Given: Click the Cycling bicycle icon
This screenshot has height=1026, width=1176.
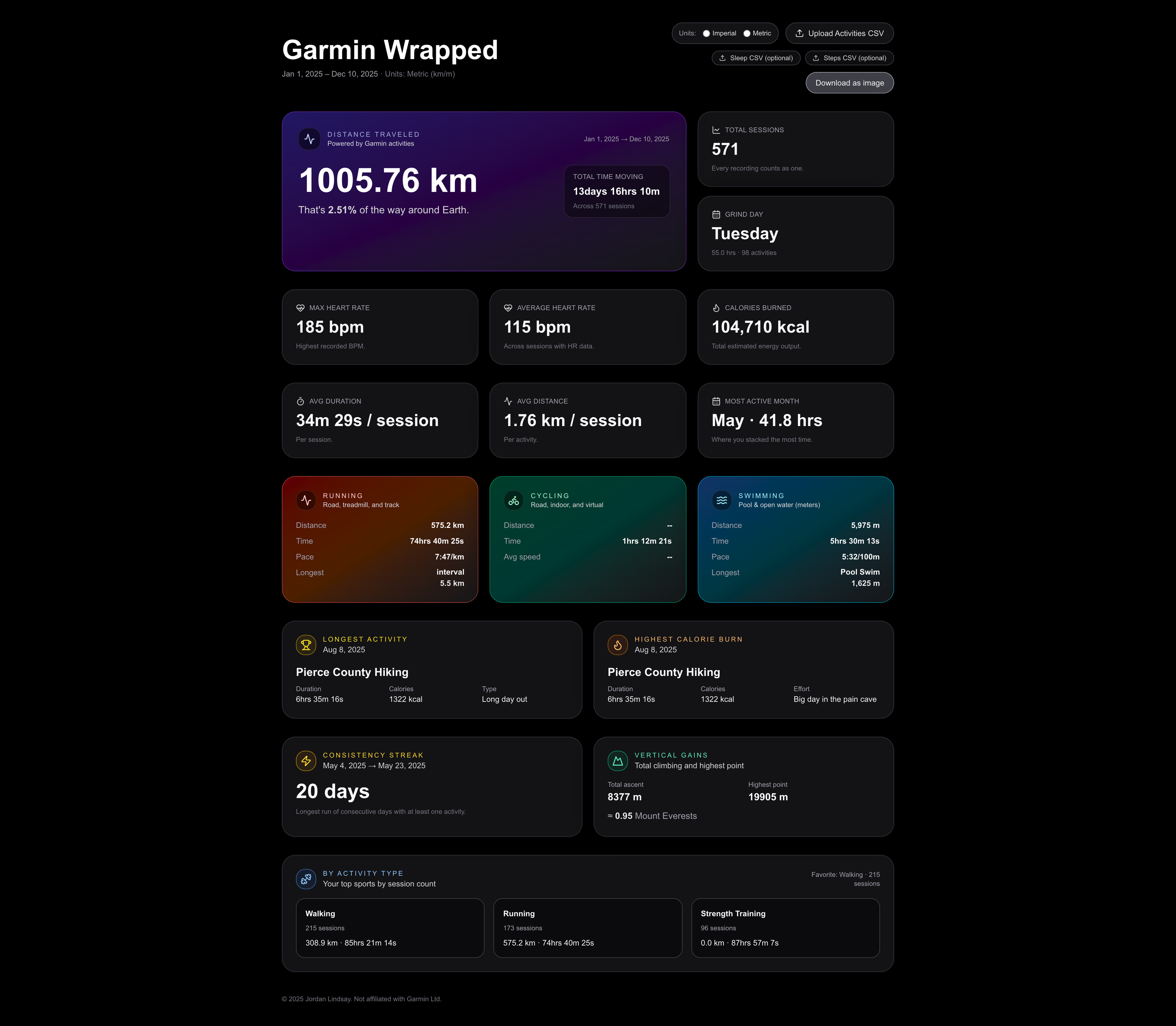Looking at the screenshot, I should point(514,500).
